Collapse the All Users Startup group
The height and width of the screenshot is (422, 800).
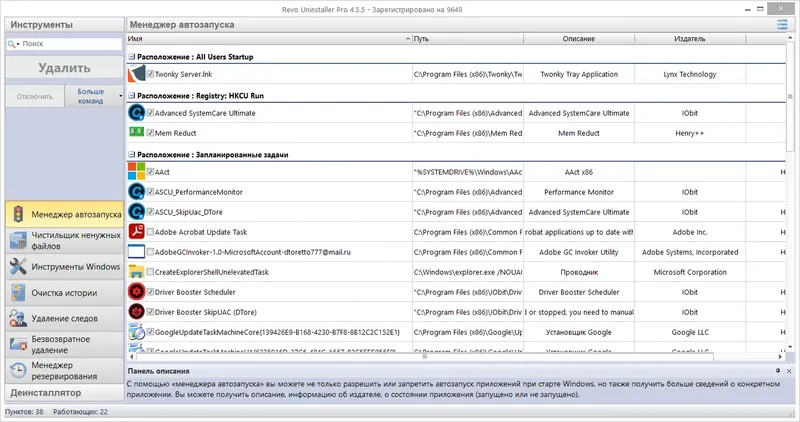132,57
